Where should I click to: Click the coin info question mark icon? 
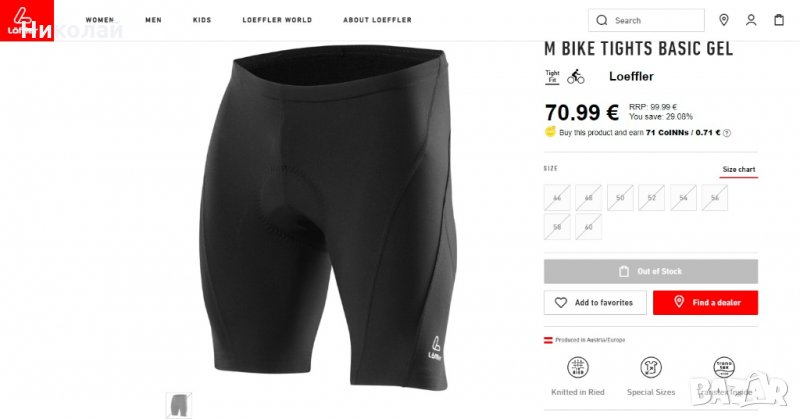click(x=727, y=132)
